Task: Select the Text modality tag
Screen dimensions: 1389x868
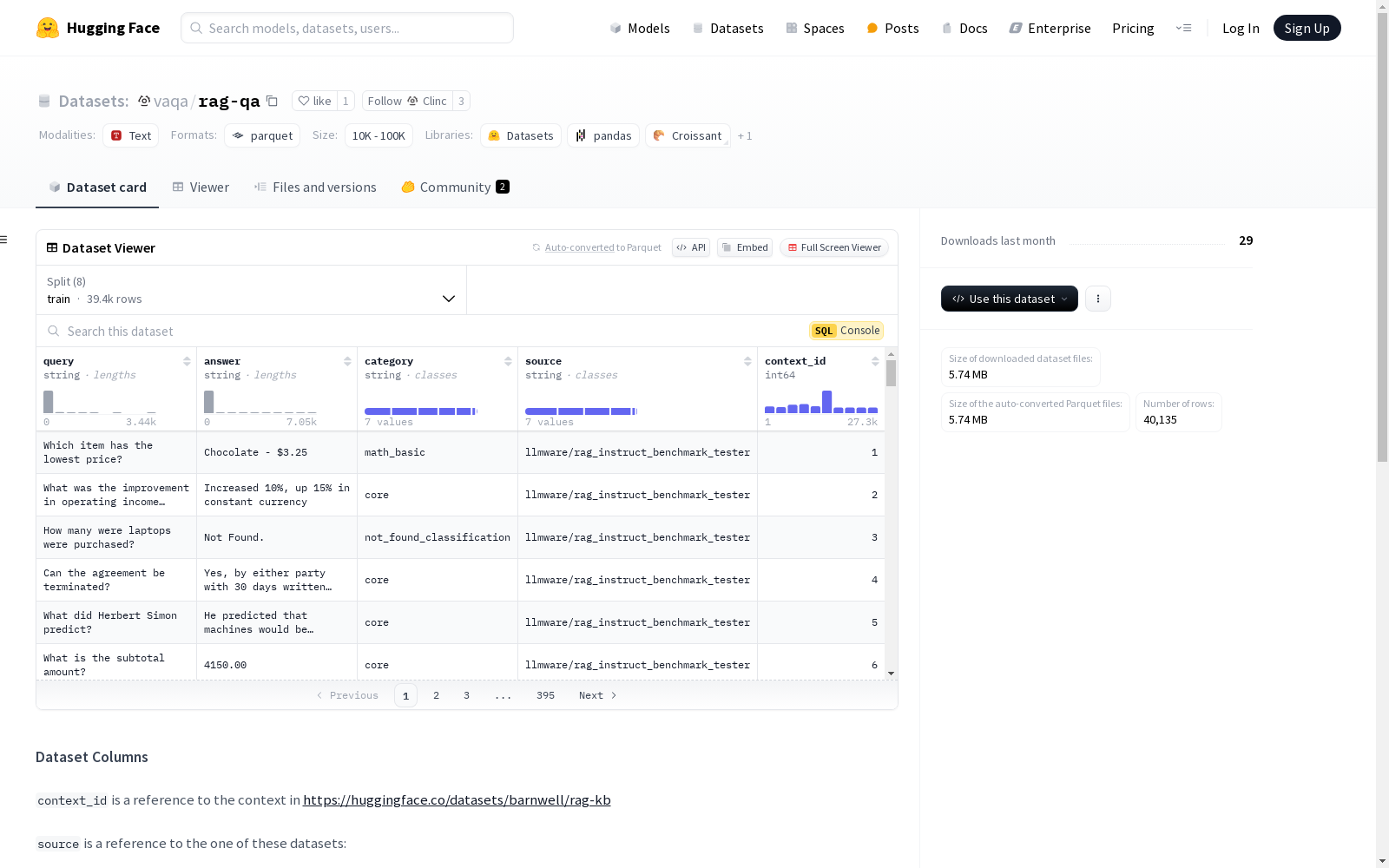Action: point(131,135)
